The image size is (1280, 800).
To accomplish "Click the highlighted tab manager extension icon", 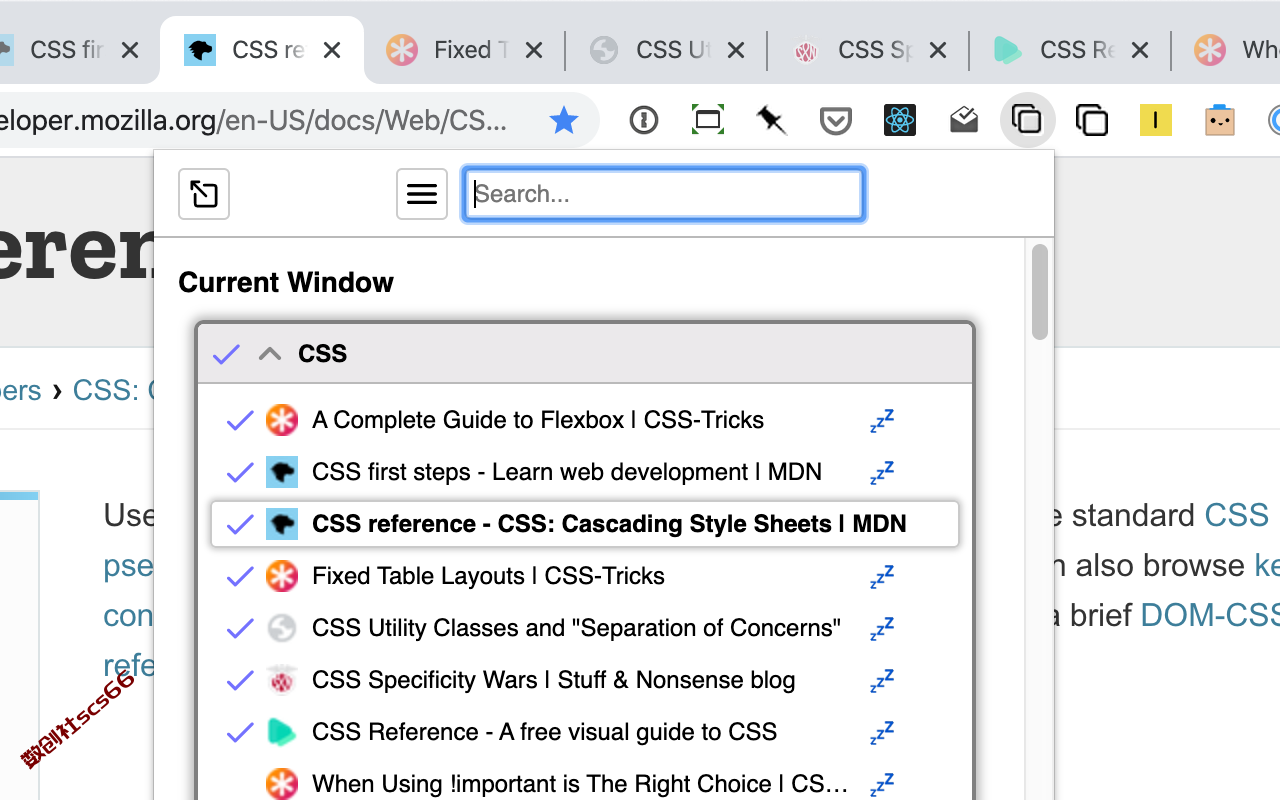I will pyautogui.click(x=1027, y=120).
